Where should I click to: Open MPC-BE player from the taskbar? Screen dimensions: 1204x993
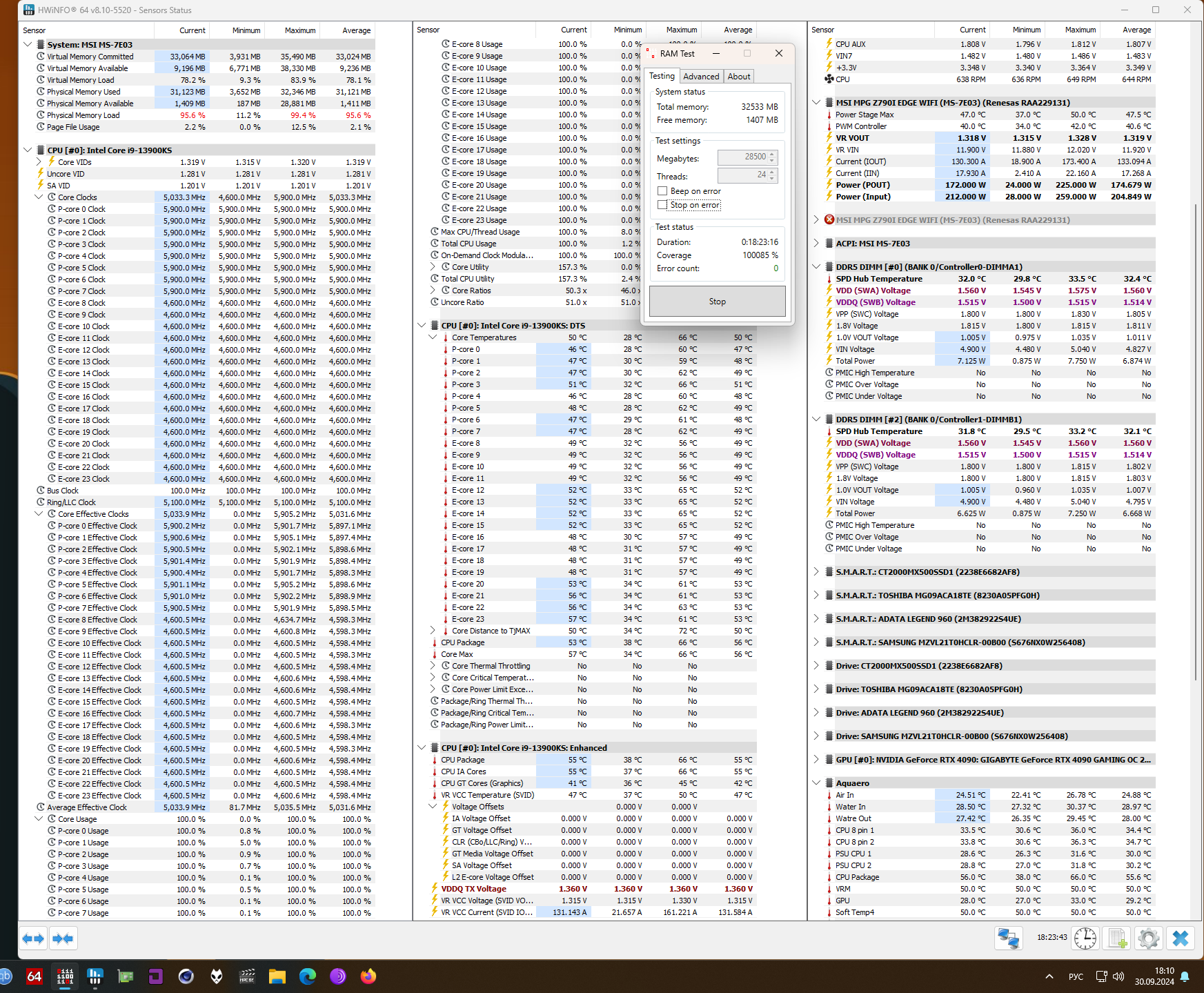pos(247,976)
